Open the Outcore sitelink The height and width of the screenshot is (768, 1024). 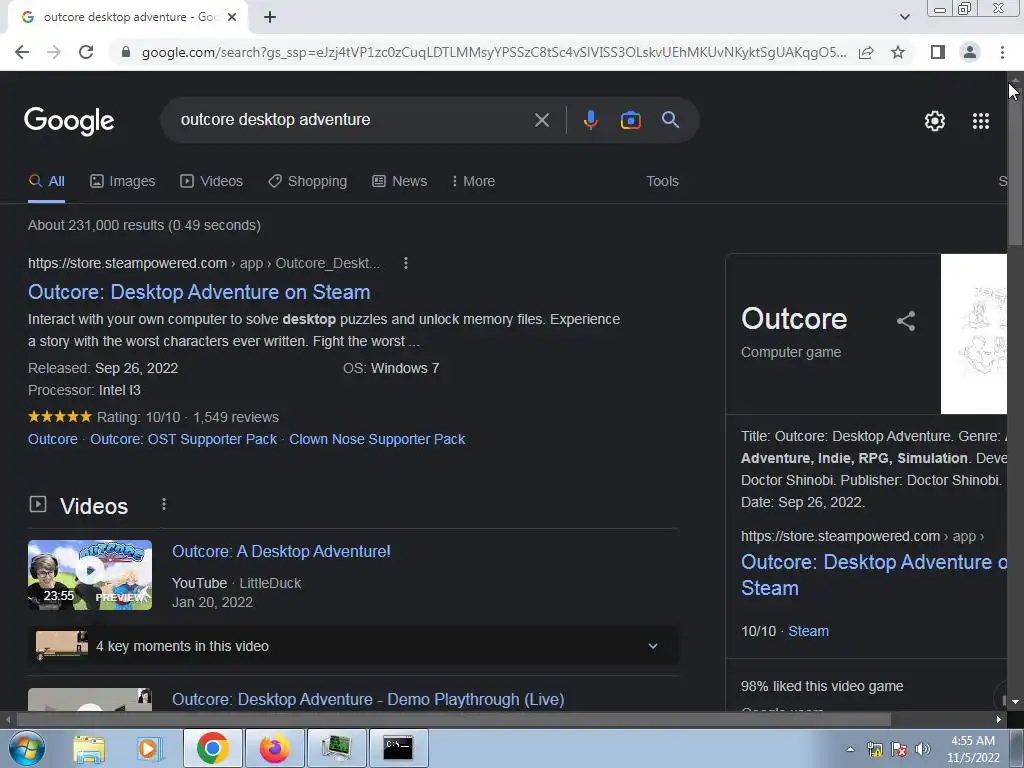tap(53, 439)
